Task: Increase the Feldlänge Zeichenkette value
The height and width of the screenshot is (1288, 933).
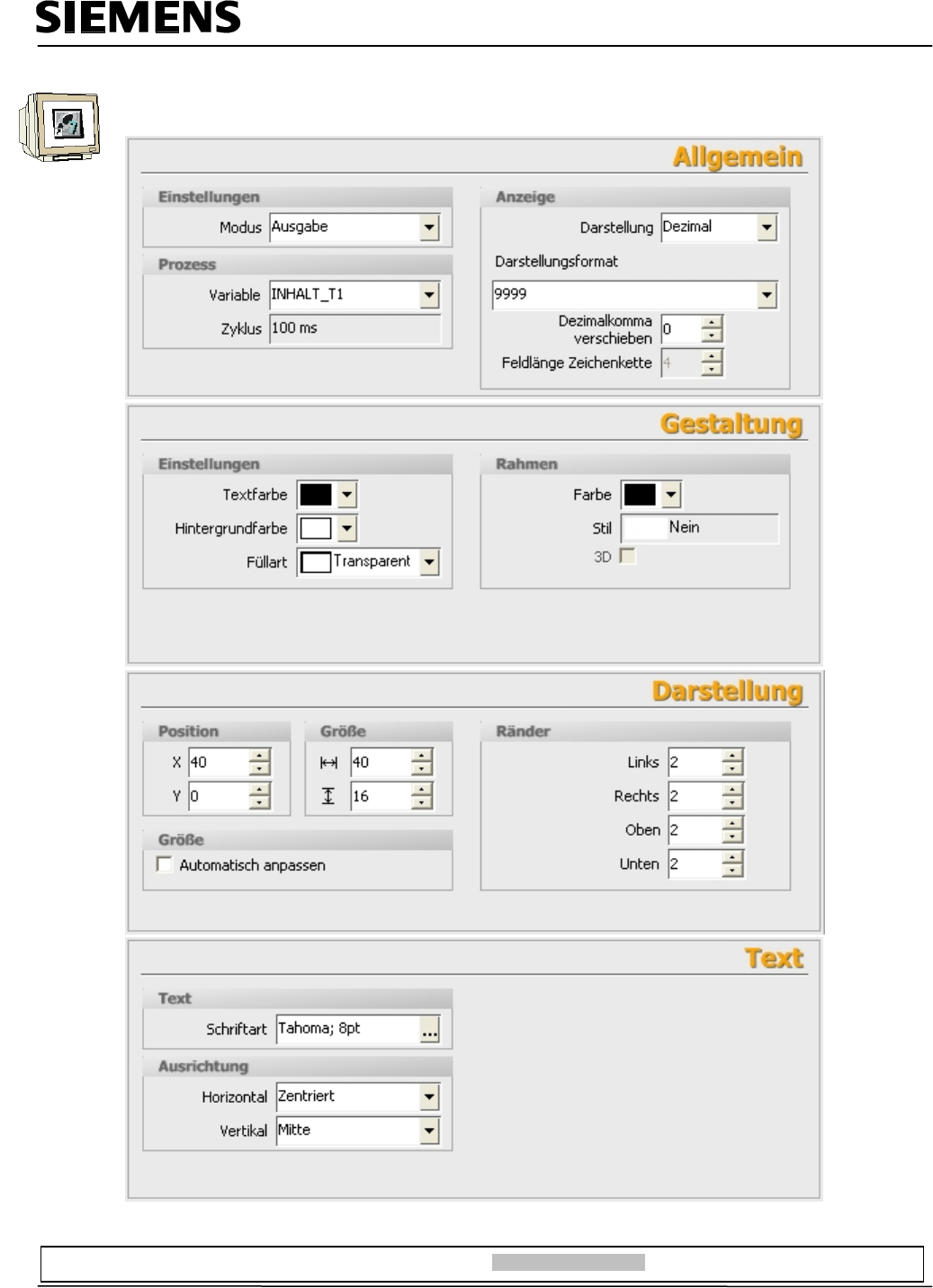Action: [712, 356]
